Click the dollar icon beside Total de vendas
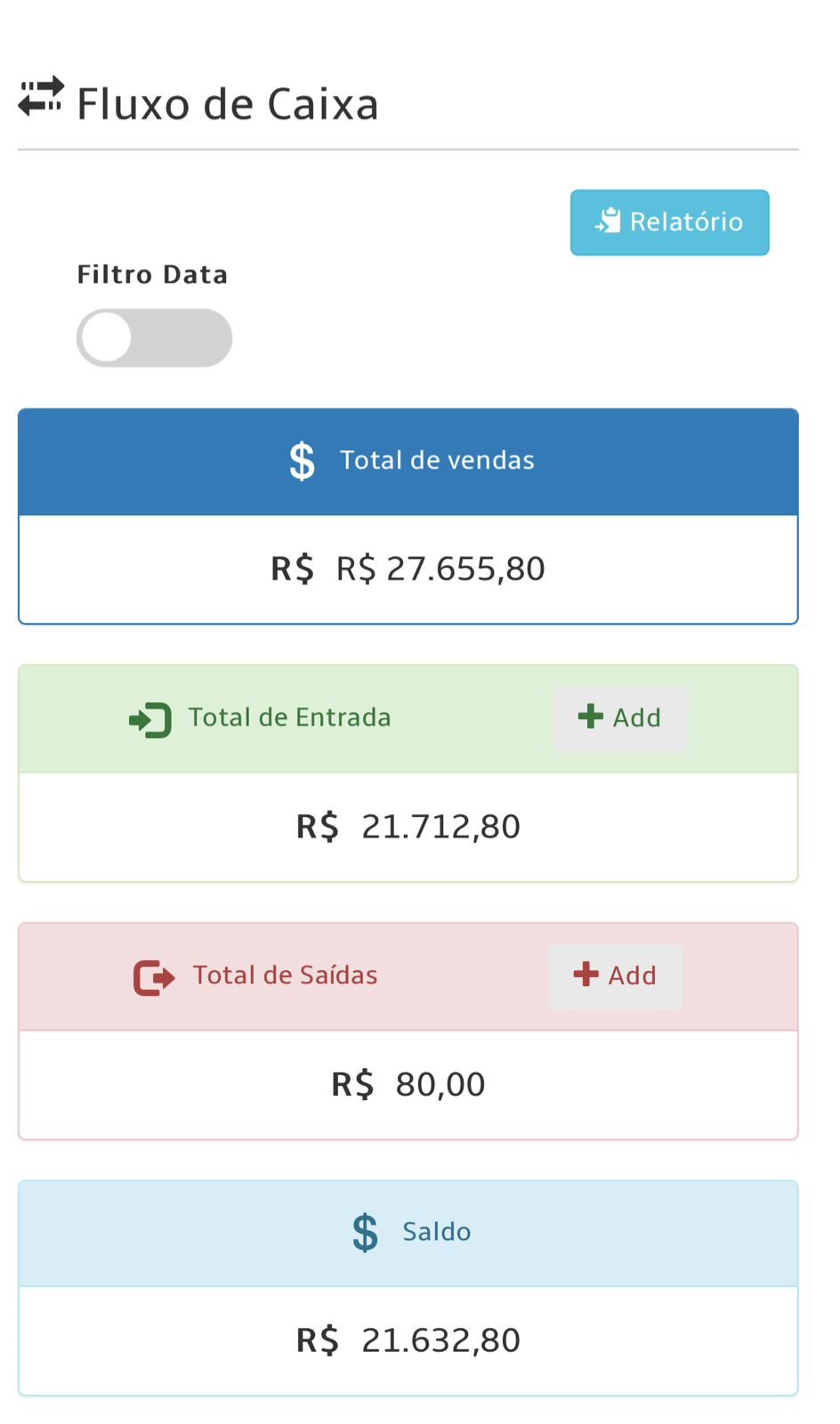840x1424 pixels. (303, 461)
